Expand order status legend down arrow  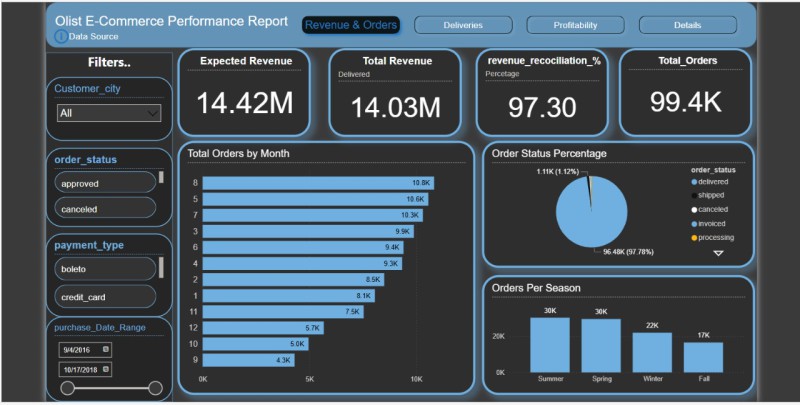point(718,253)
